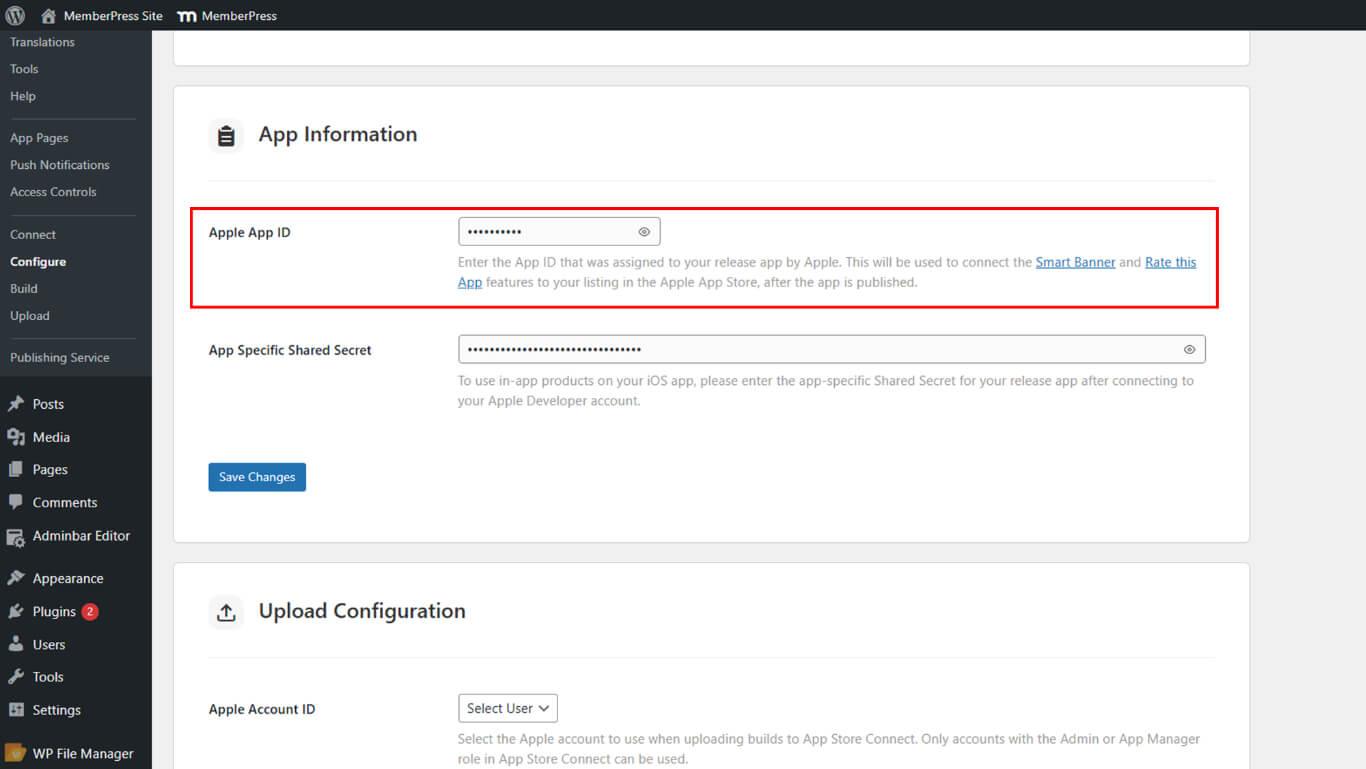Click the WordPress logo icon
Viewport: 1366px width, 769px height.
pos(15,16)
